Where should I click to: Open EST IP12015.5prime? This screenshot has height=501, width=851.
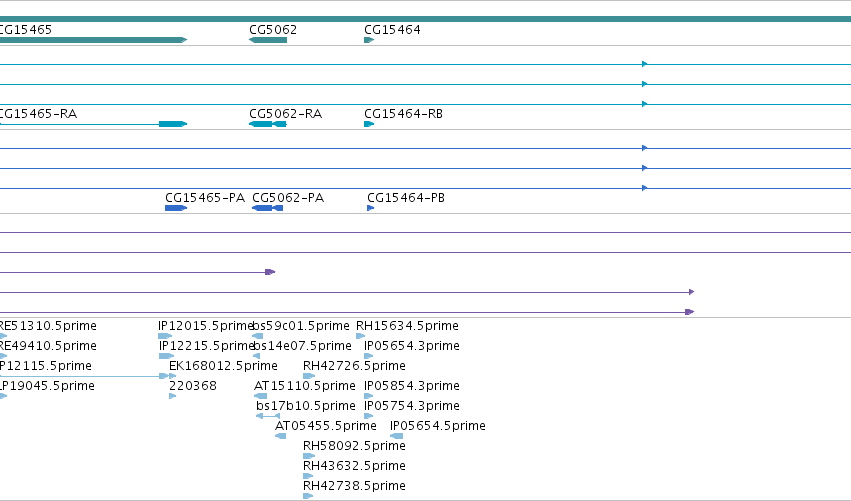[206, 326]
